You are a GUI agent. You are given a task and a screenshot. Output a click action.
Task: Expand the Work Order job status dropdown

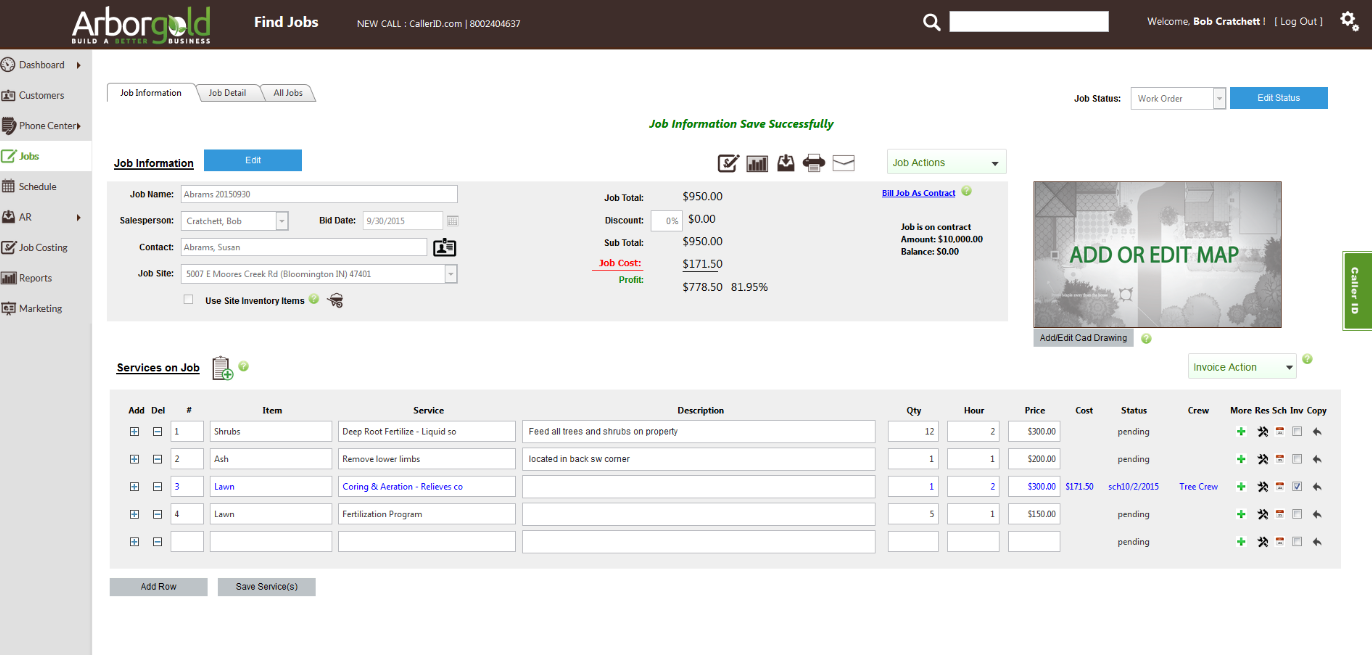click(1219, 98)
